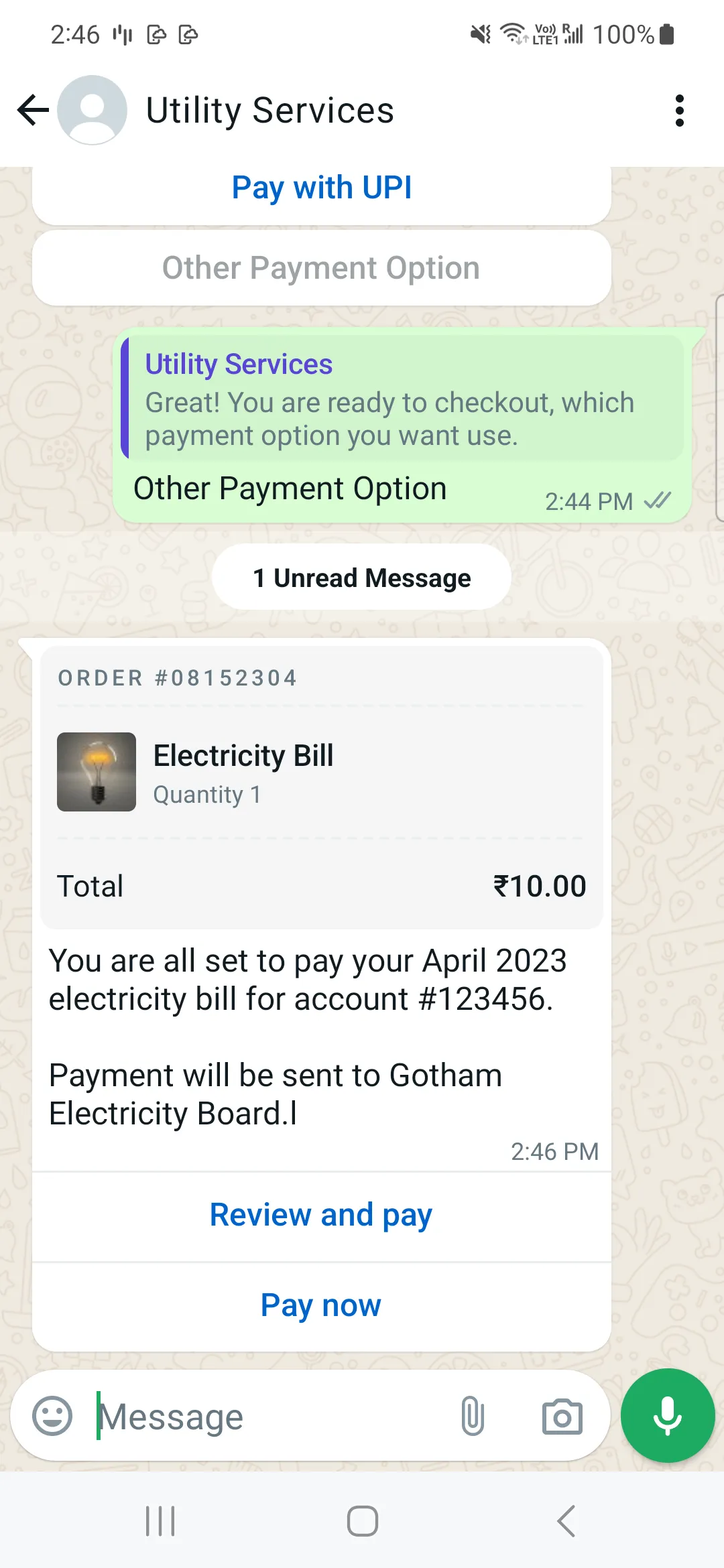Tap the 1 Unread Message divider
724x1568 pixels.
coord(362,578)
